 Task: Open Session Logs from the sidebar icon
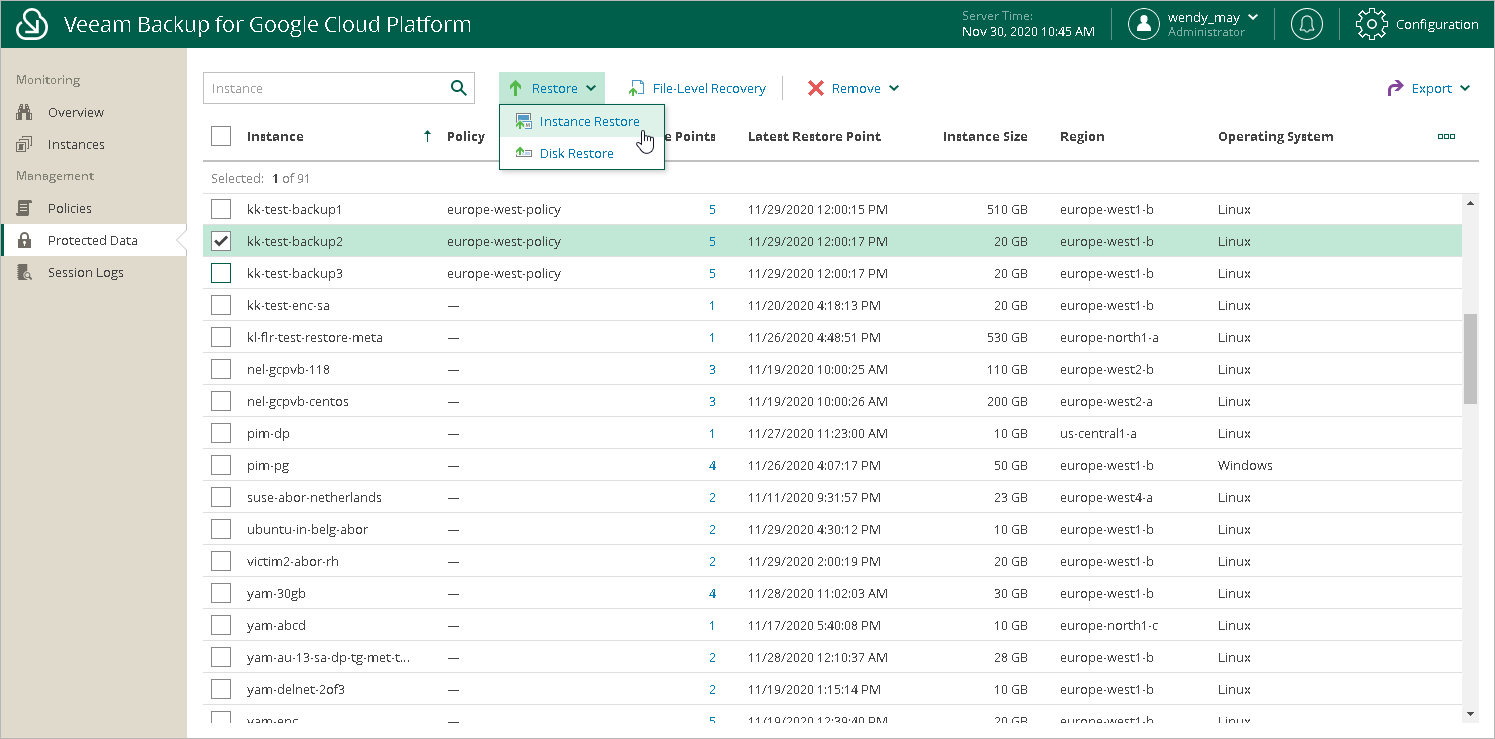26,273
